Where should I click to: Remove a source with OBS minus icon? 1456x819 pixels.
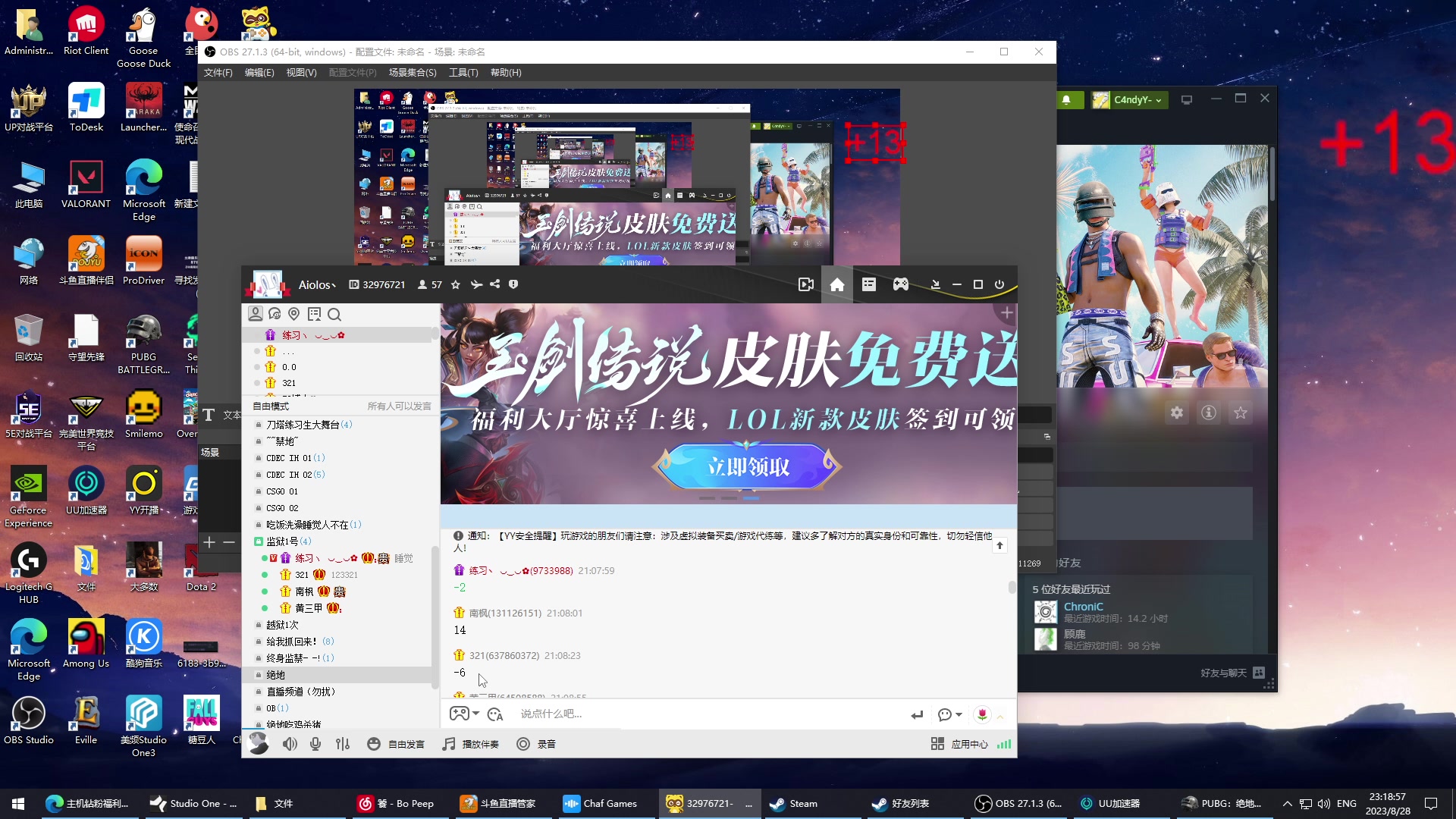[229, 542]
